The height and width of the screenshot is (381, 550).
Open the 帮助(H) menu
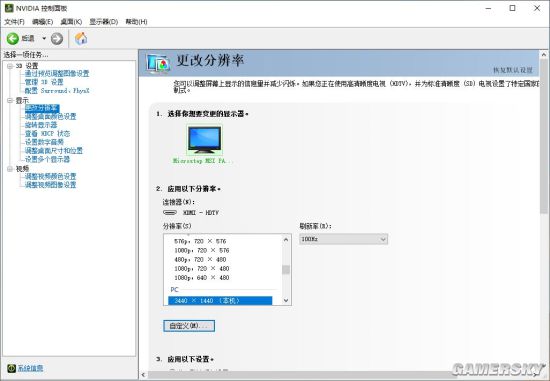click(x=136, y=22)
